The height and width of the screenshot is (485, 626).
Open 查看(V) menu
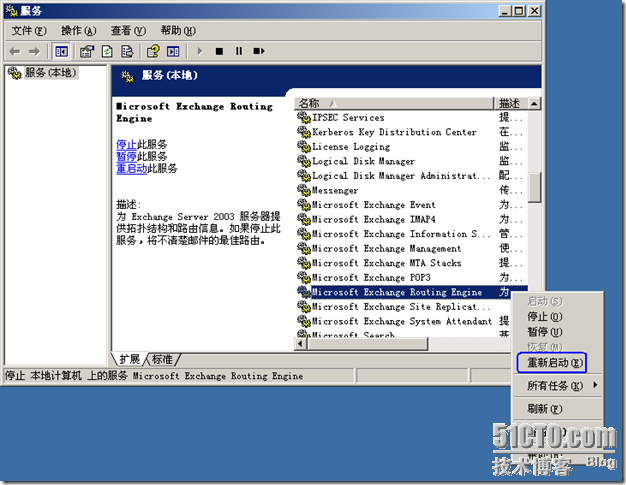[128, 31]
